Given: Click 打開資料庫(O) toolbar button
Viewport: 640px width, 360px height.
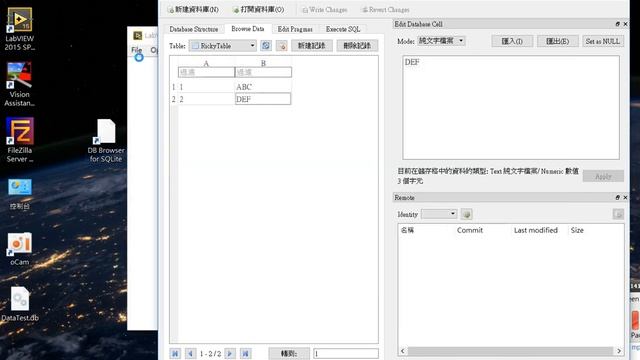Looking at the screenshot, I should pyautogui.click(x=258, y=9).
